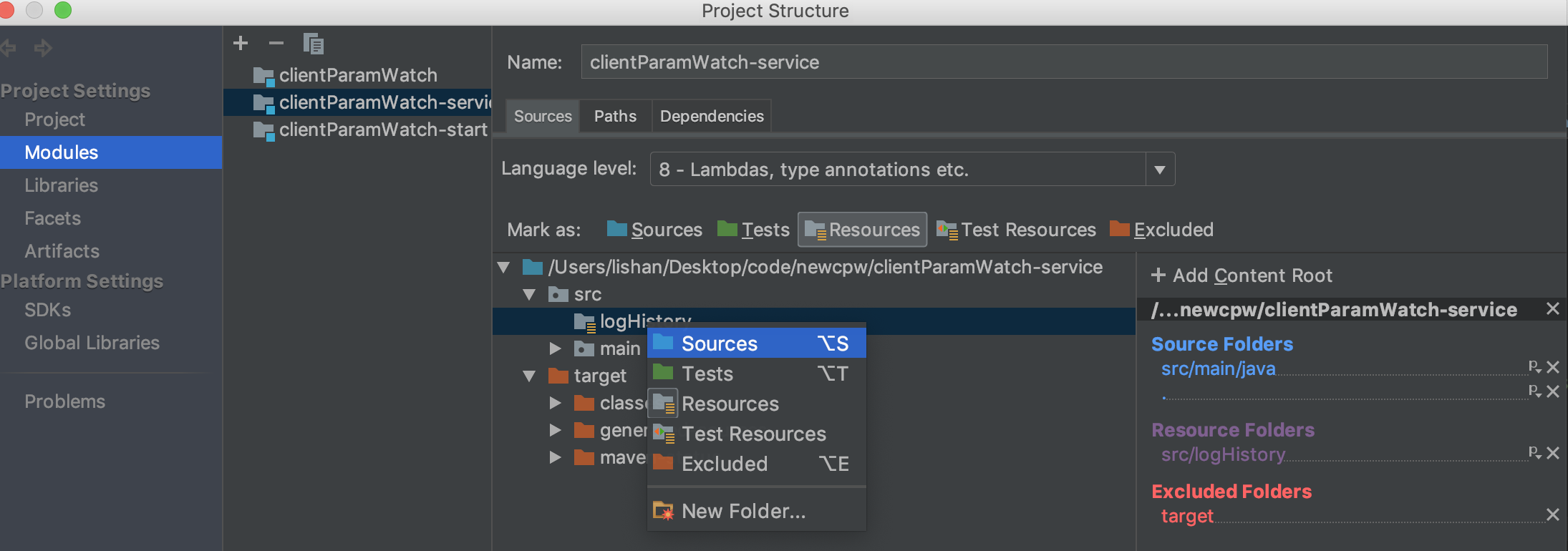Click the copy module icon
Screen dimensions: 1568x551
(313, 44)
